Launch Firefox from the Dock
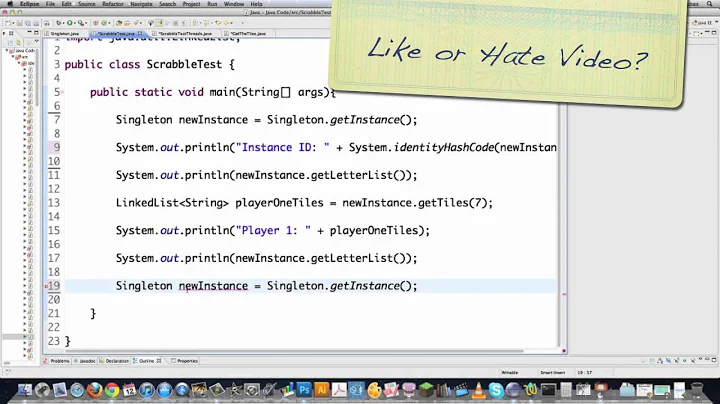The width and height of the screenshot is (720, 404). point(95,390)
